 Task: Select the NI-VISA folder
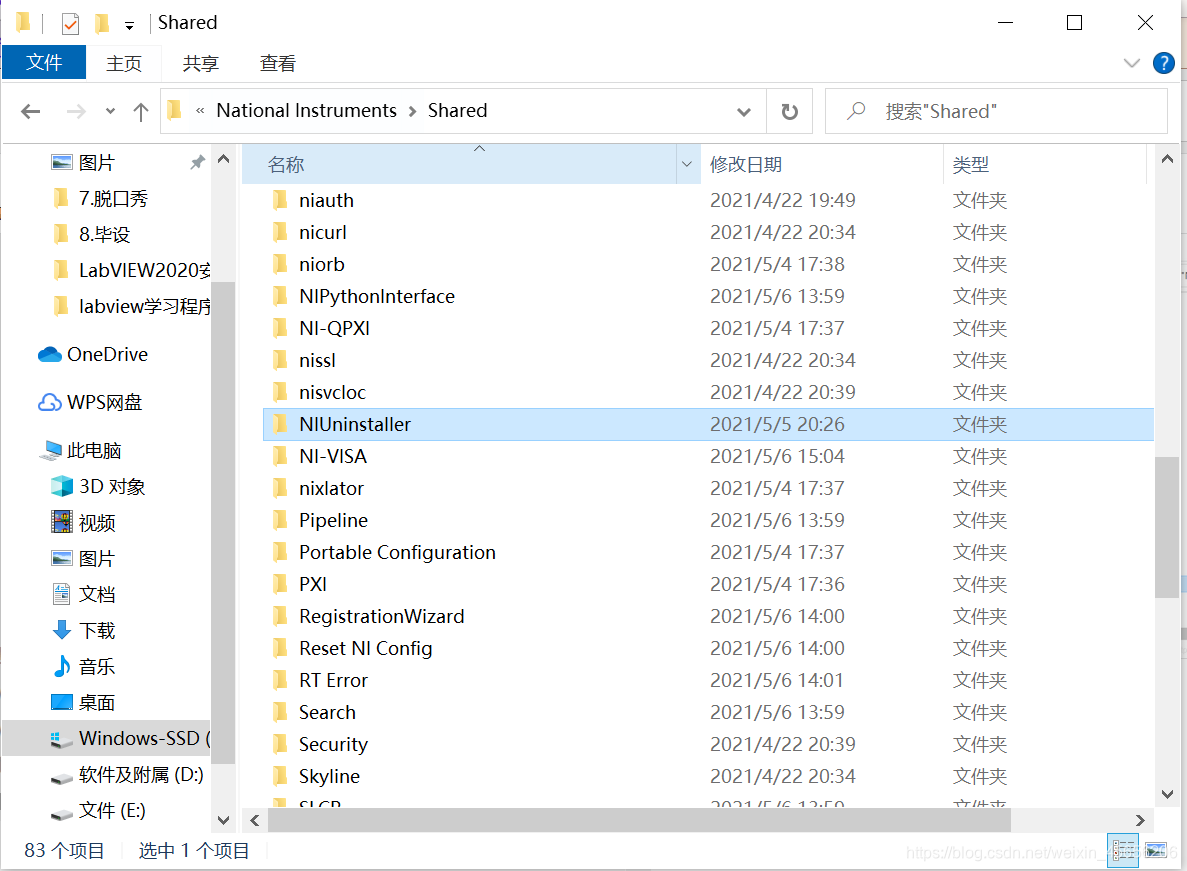click(x=708, y=456)
